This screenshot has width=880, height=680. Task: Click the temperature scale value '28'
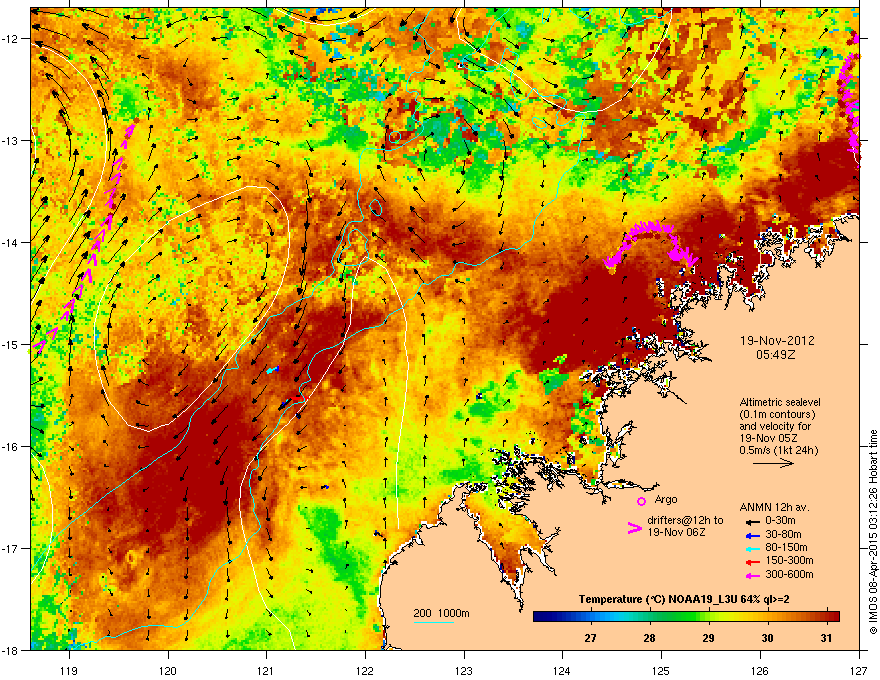point(649,638)
